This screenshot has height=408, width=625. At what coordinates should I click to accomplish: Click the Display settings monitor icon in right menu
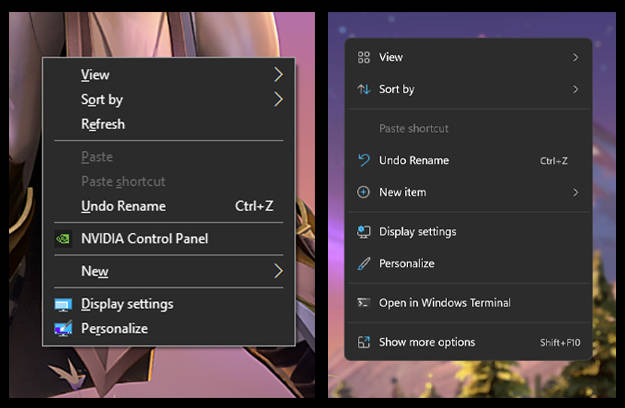click(x=364, y=231)
